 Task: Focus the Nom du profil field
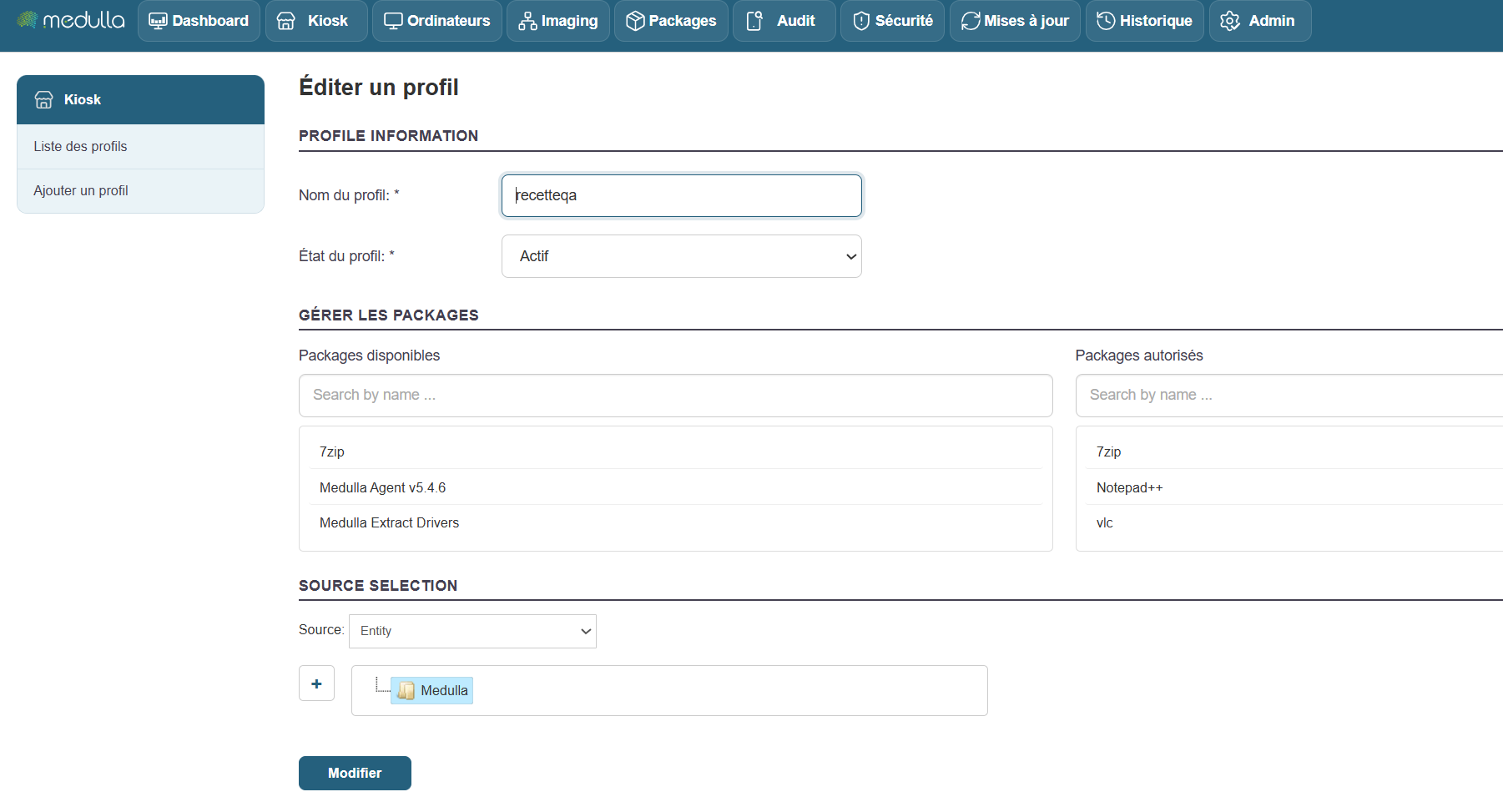(681, 195)
